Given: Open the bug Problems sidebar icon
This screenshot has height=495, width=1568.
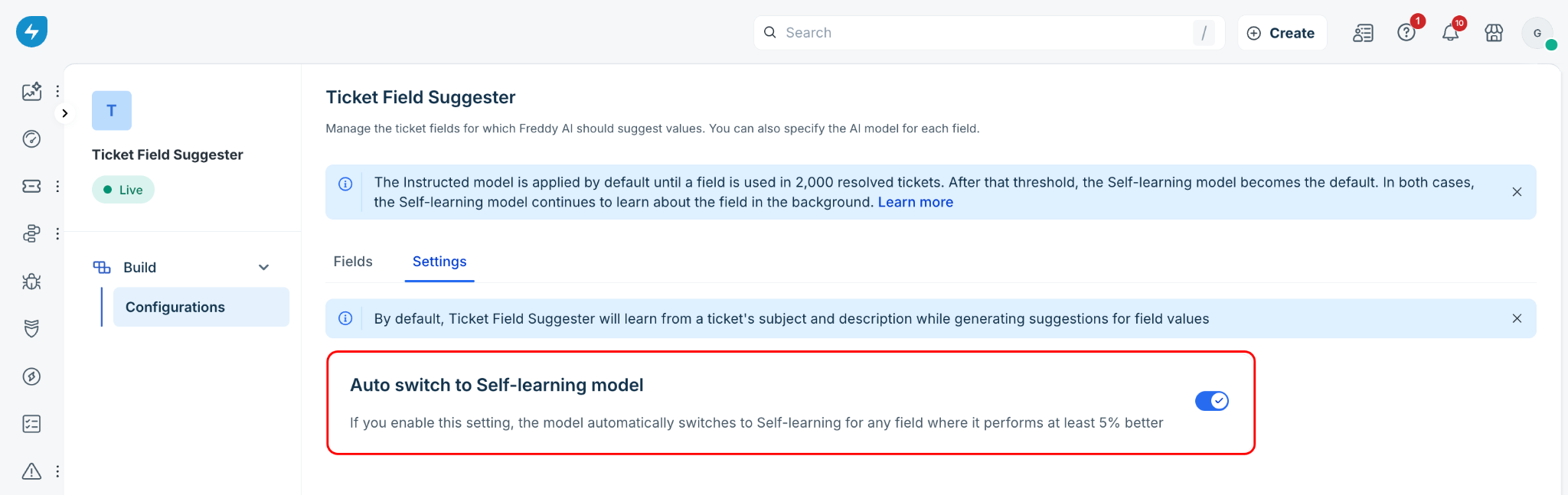Looking at the screenshot, I should coord(31,282).
